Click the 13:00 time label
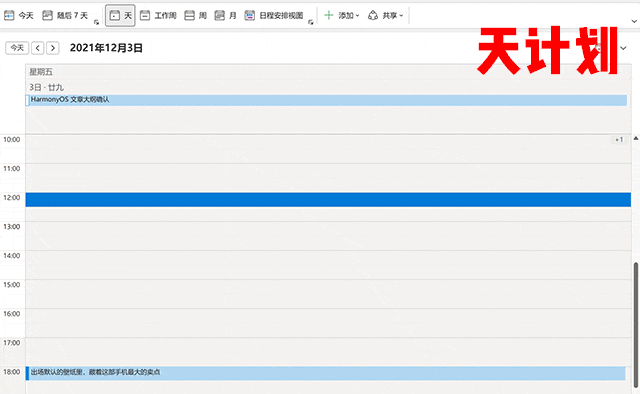This screenshot has width=640, height=394. (x=12, y=227)
